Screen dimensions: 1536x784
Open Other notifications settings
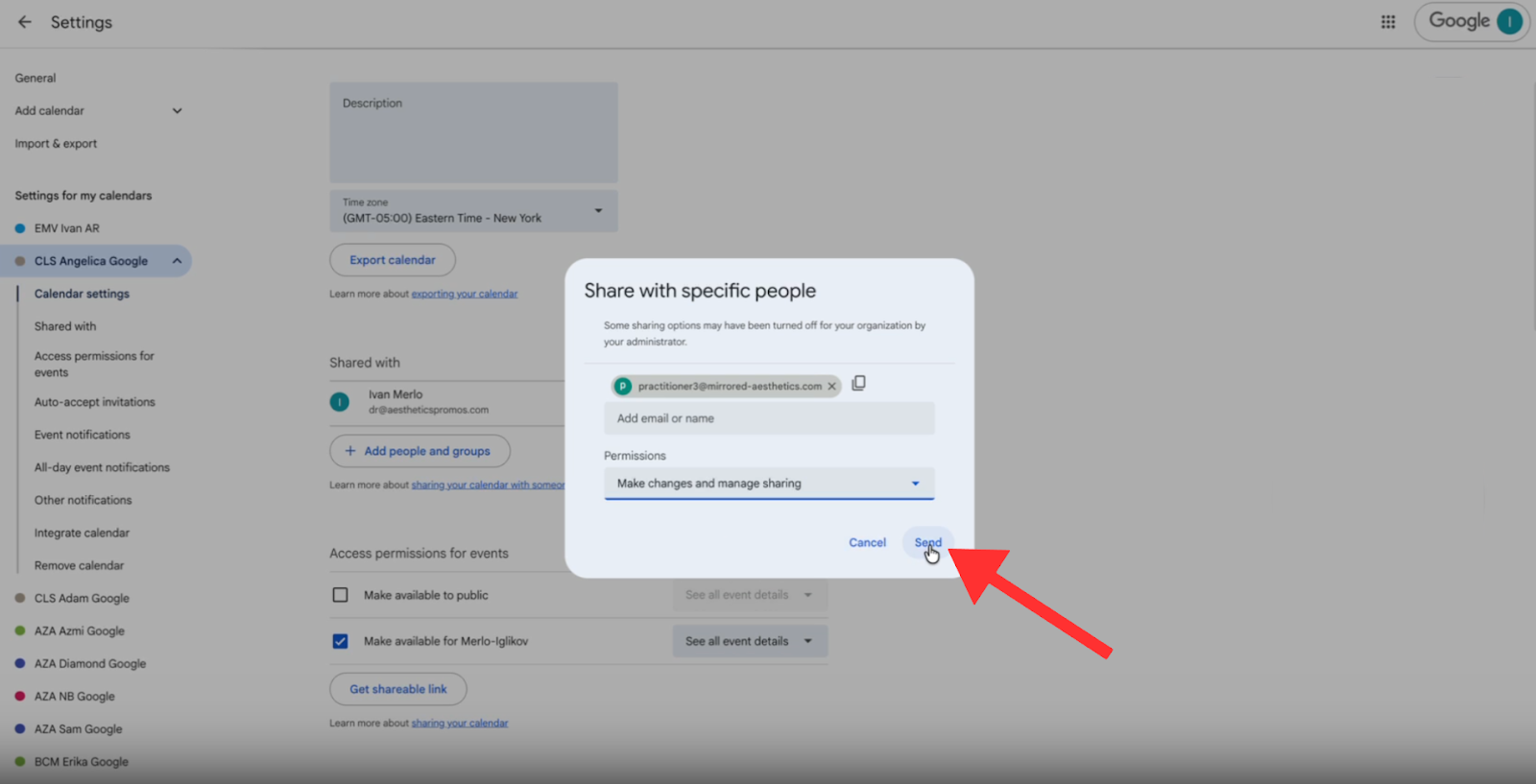[84, 500]
